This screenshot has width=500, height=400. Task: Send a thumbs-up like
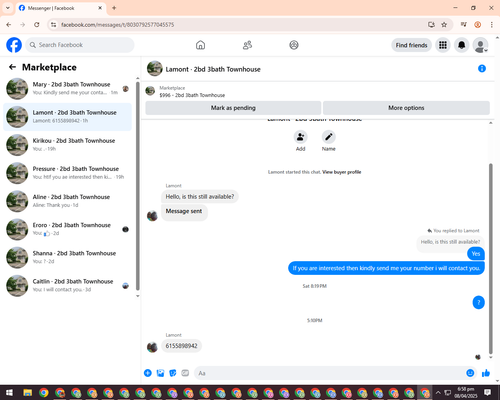(x=486, y=373)
